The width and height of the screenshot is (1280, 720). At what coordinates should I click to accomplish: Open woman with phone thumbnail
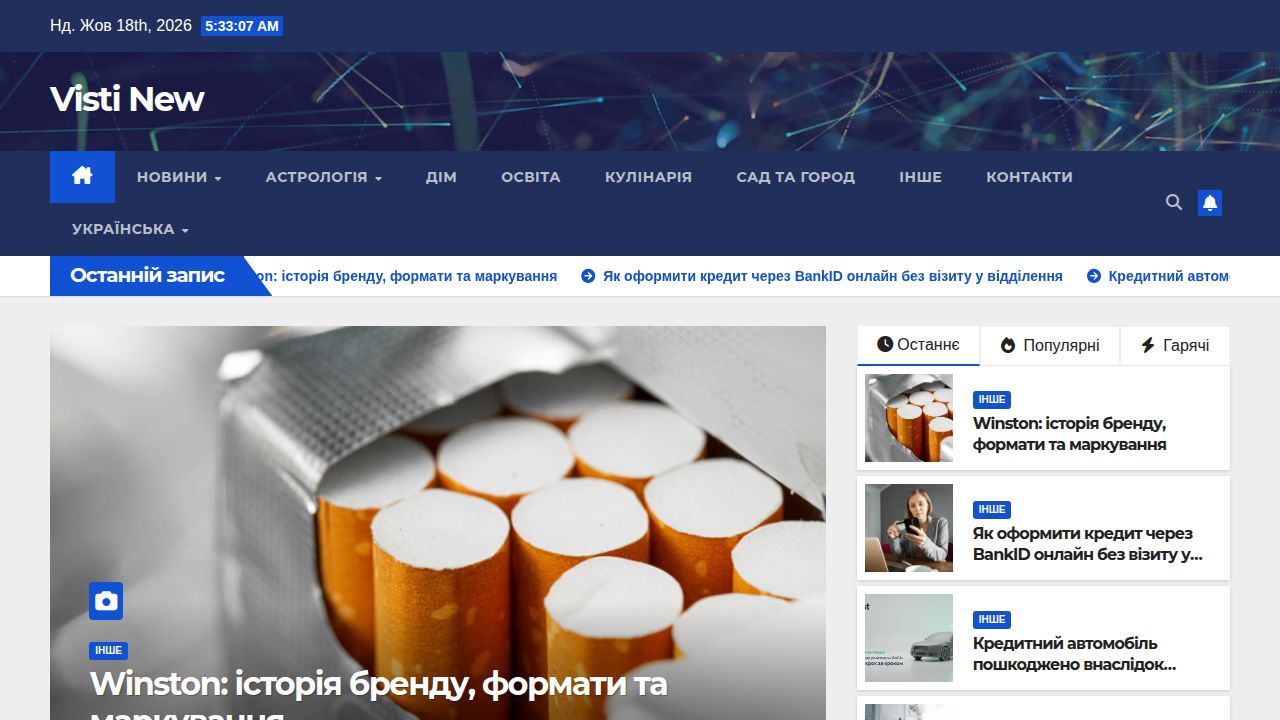(909, 528)
